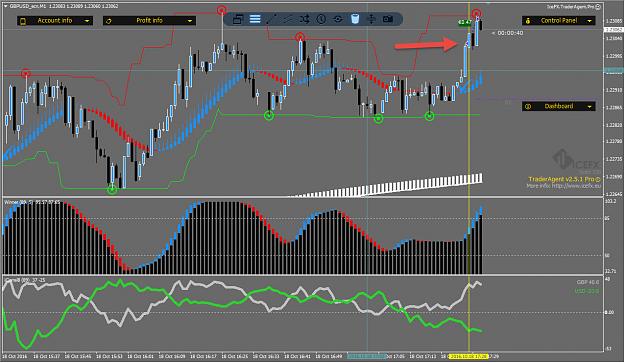Expand the Profit info dropdown arrow

pos(190,21)
